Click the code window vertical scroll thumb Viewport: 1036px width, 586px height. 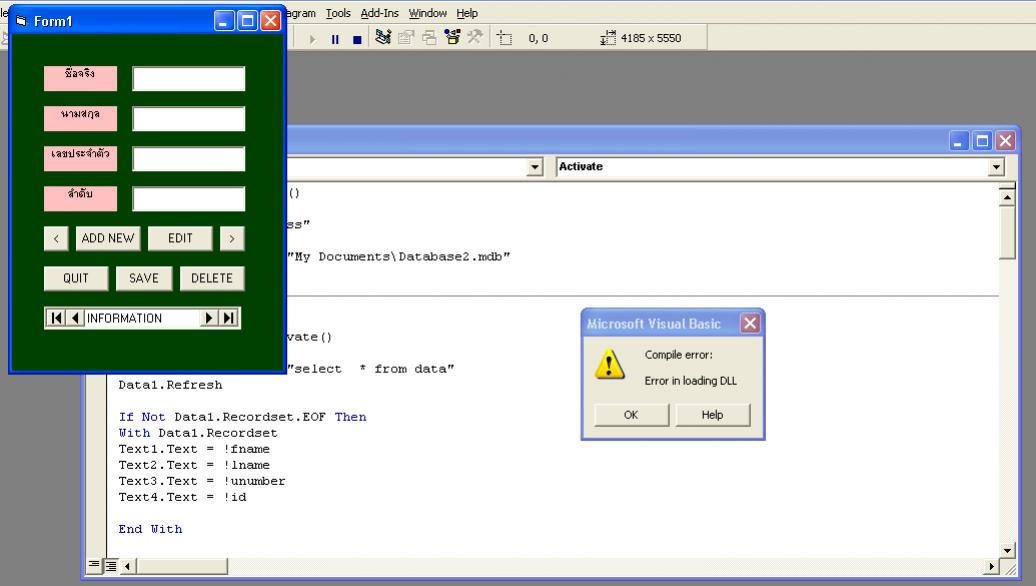pos(1007,233)
